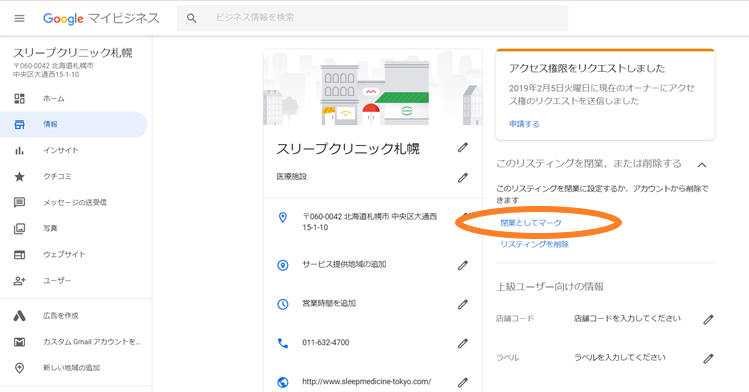This screenshot has width=749, height=392.
Task: Click the blue phone icon
Action: click(x=283, y=343)
